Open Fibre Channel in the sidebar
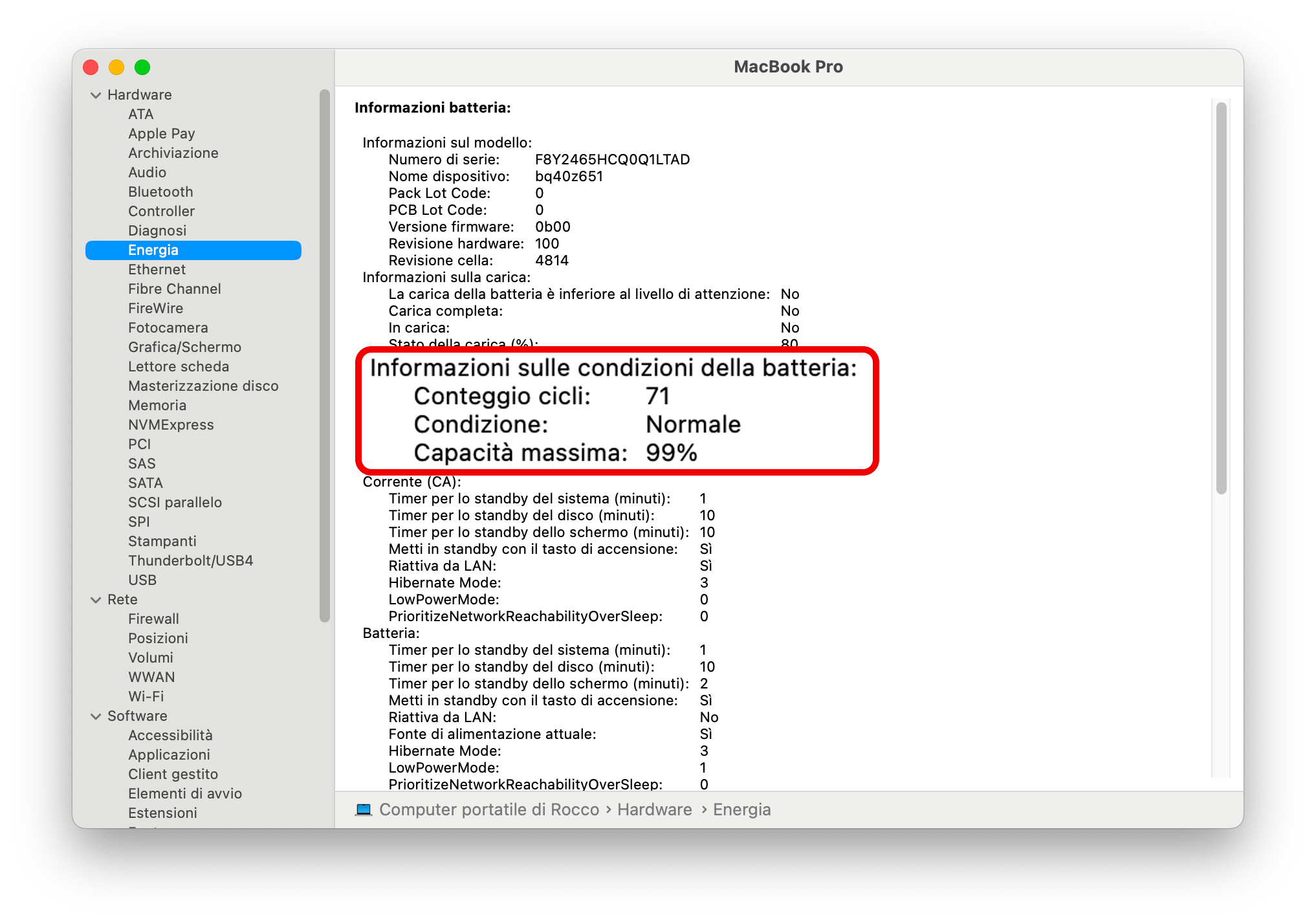1316x924 pixels. [x=175, y=289]
